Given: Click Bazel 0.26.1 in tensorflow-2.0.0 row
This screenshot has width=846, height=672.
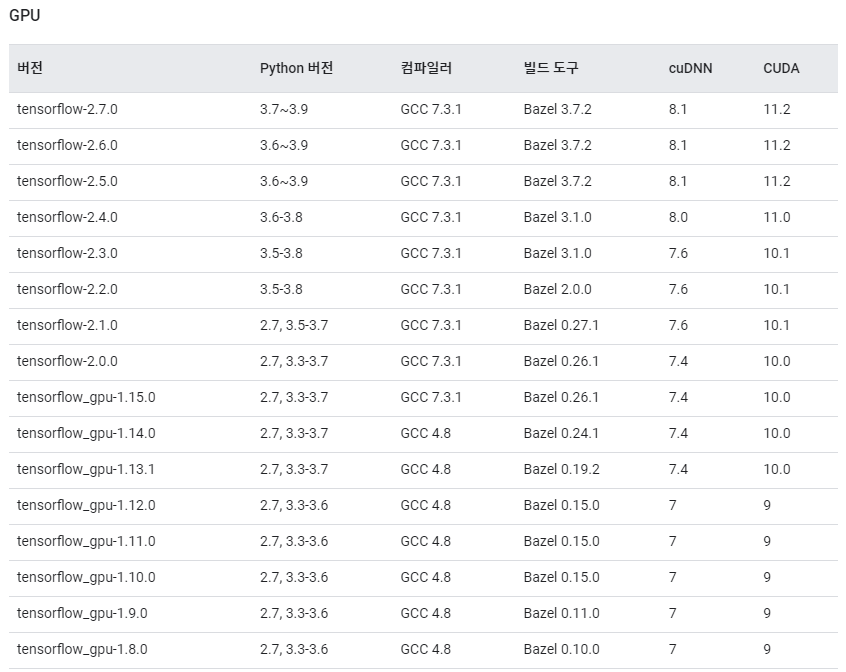Looking at the screenshot, I should [x=561, y=361].
